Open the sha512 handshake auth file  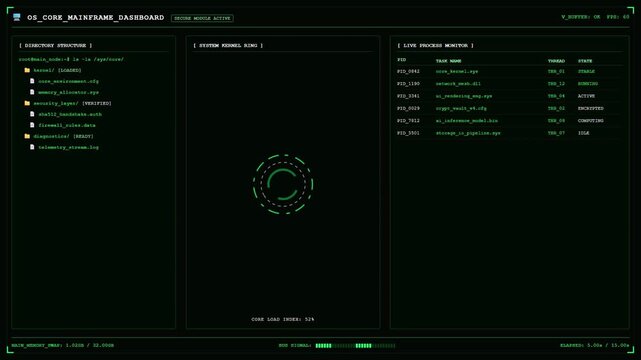pos(70,114)
